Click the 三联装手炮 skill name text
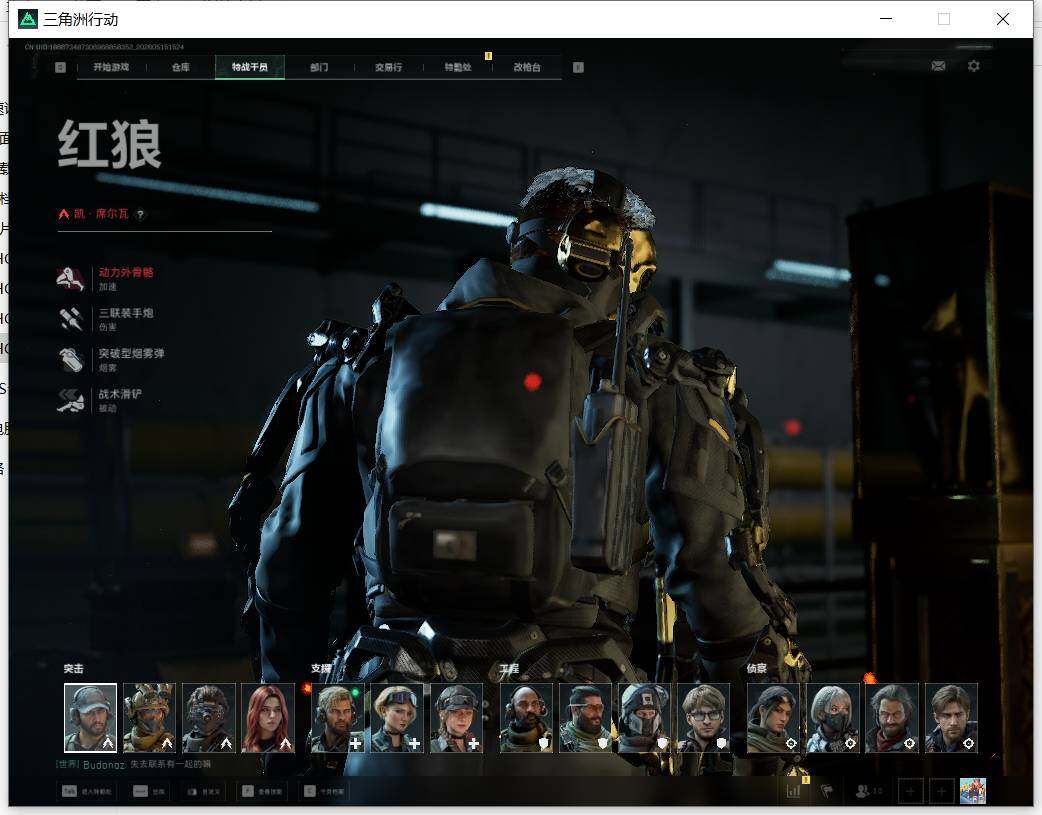 coord(126,313)
